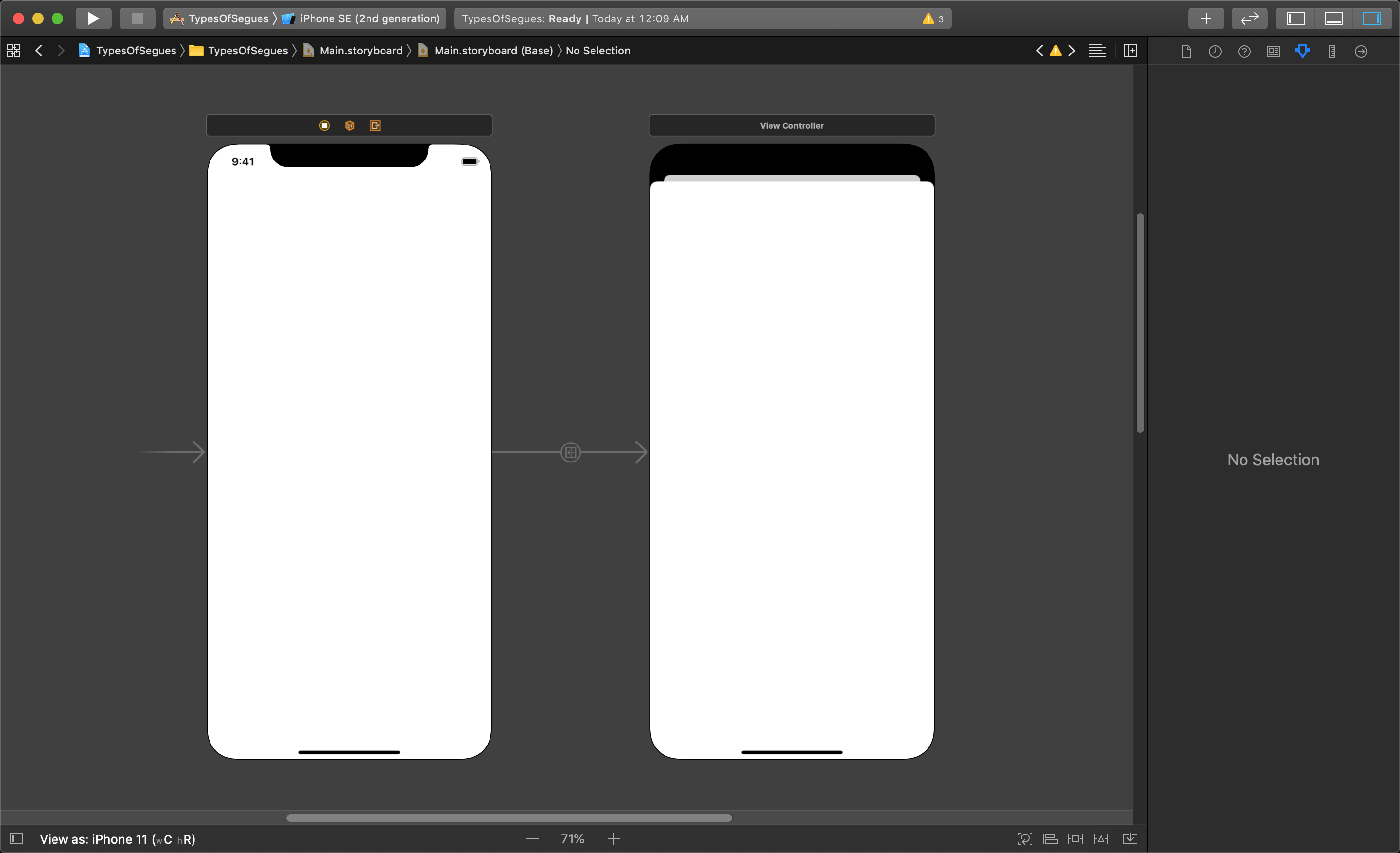Show the History inspector

click(x=1215, y=52)
